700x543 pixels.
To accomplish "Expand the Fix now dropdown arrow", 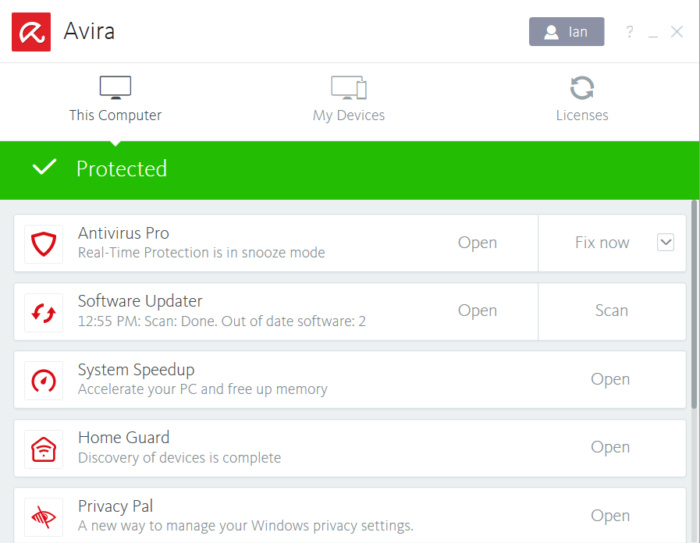I will (x=665, y=242).
